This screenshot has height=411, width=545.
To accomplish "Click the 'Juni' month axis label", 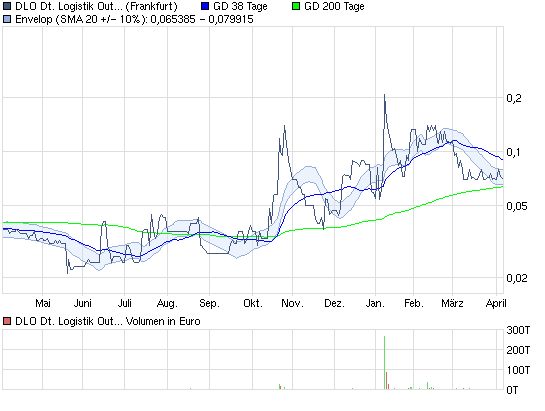I will (82, 303).
